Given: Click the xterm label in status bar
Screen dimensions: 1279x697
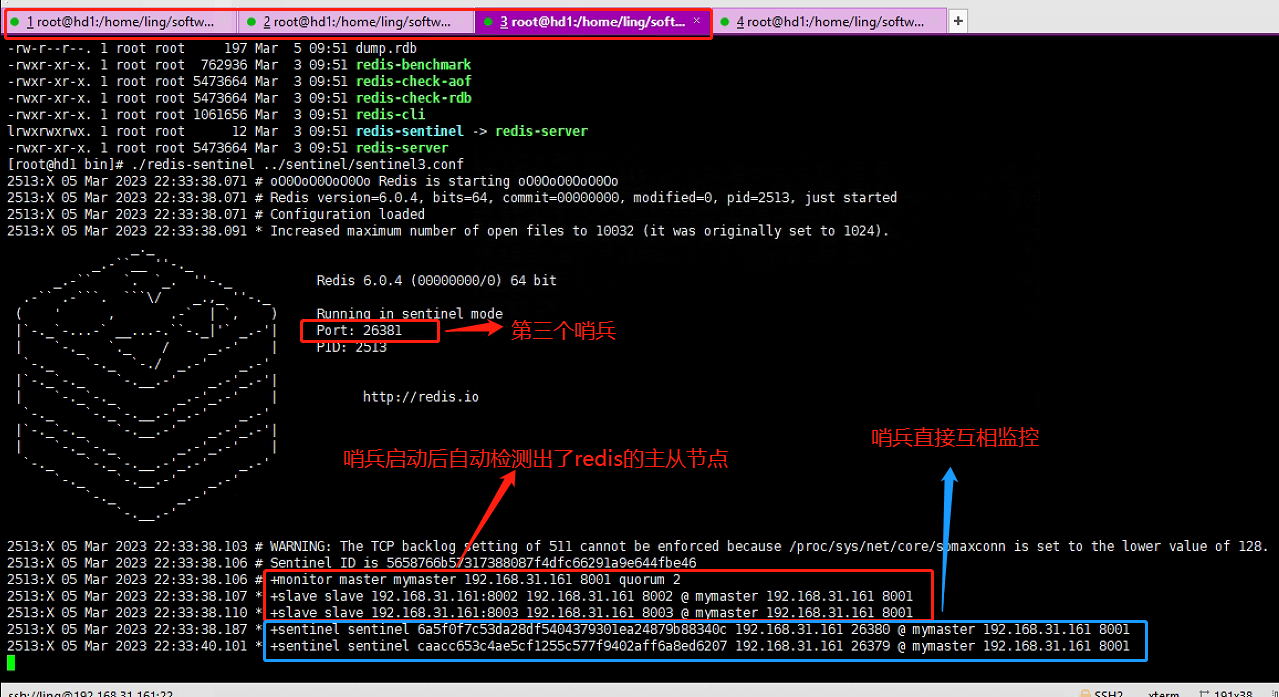Looking at the screenshot, I should [1162, 693].
